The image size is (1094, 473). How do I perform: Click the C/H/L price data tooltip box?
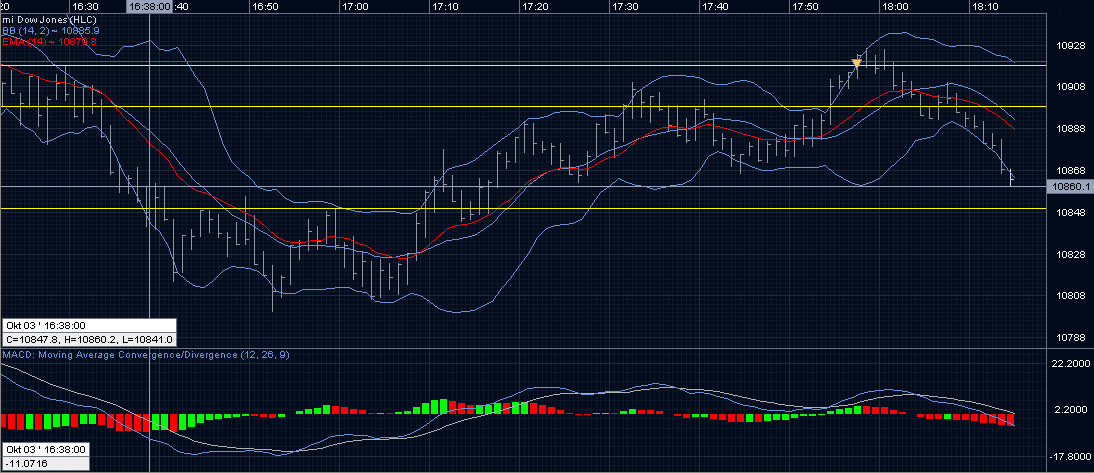point(89,340)
